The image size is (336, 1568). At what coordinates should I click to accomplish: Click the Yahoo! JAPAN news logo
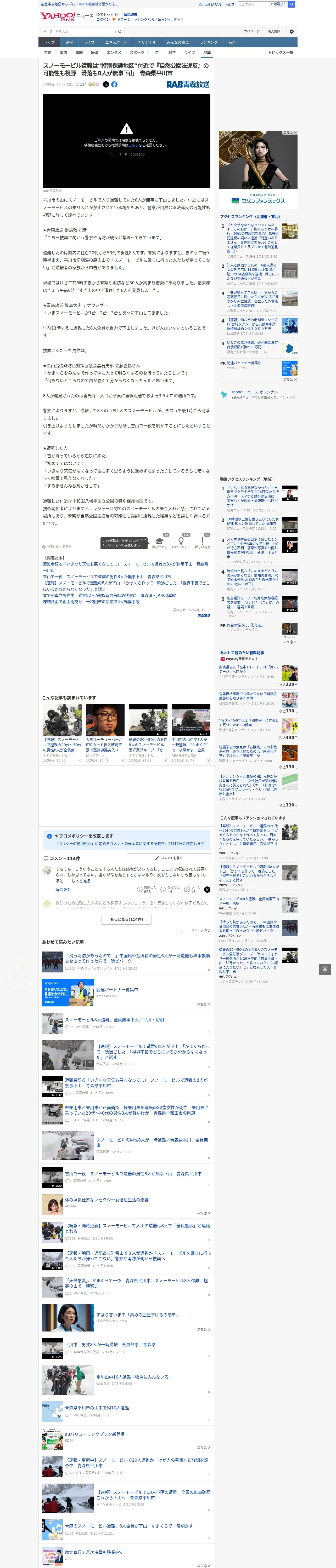66,16
